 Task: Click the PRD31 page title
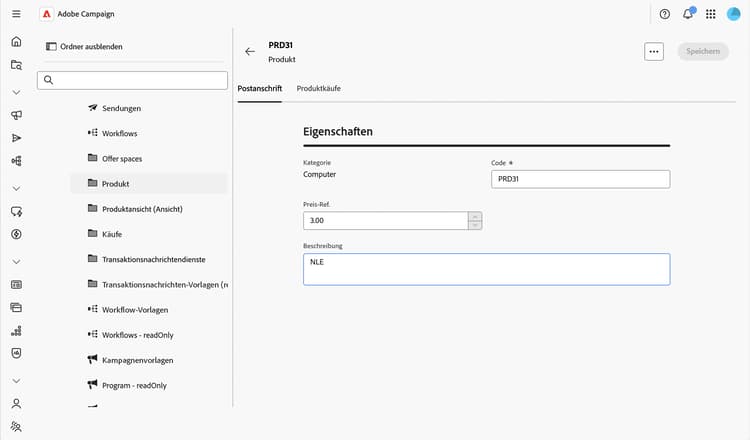point(280,45)
